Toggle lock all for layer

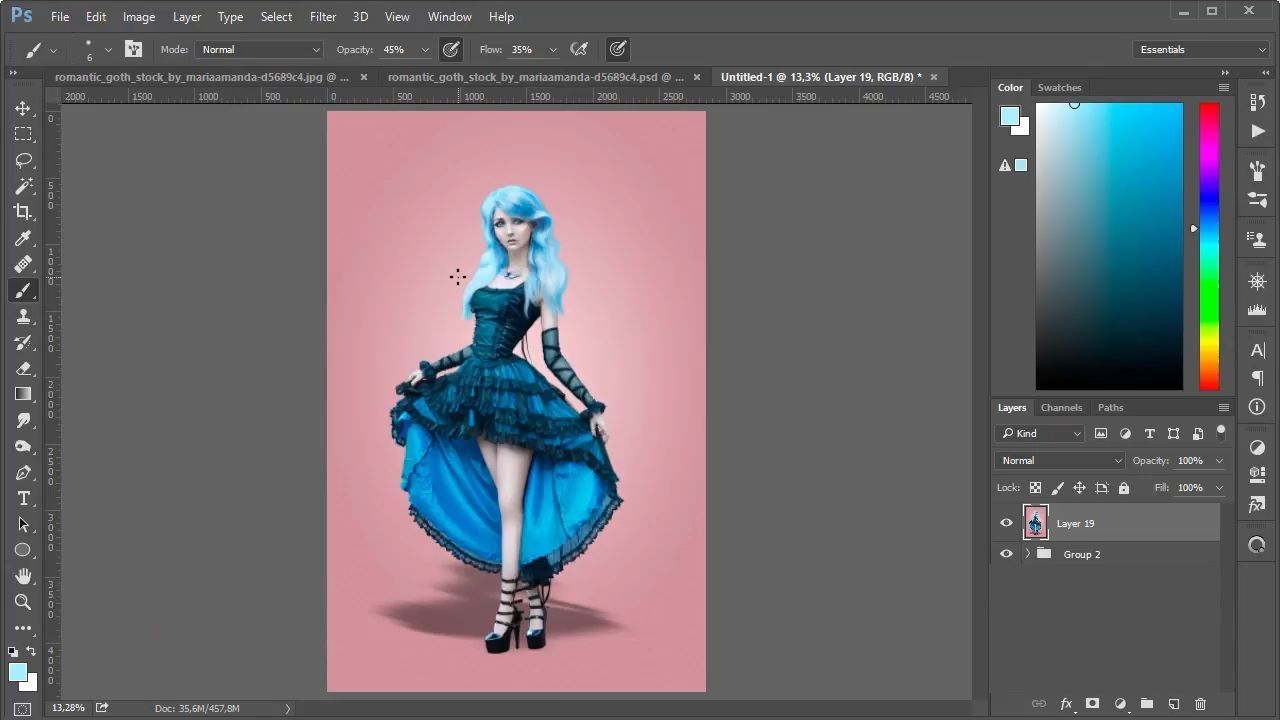click(x=1124, y=488)
